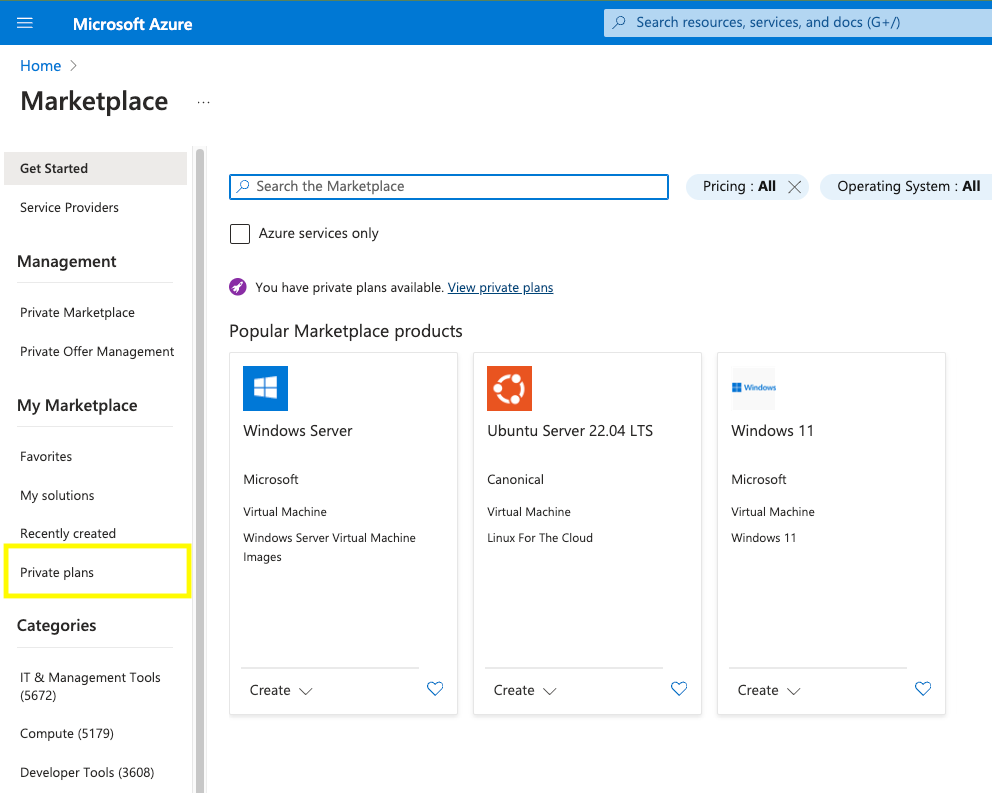Viewport: 992px width, 793px height.
Task: Expand Create dropdown for Windows Server
Action: (x=281, y=690)
